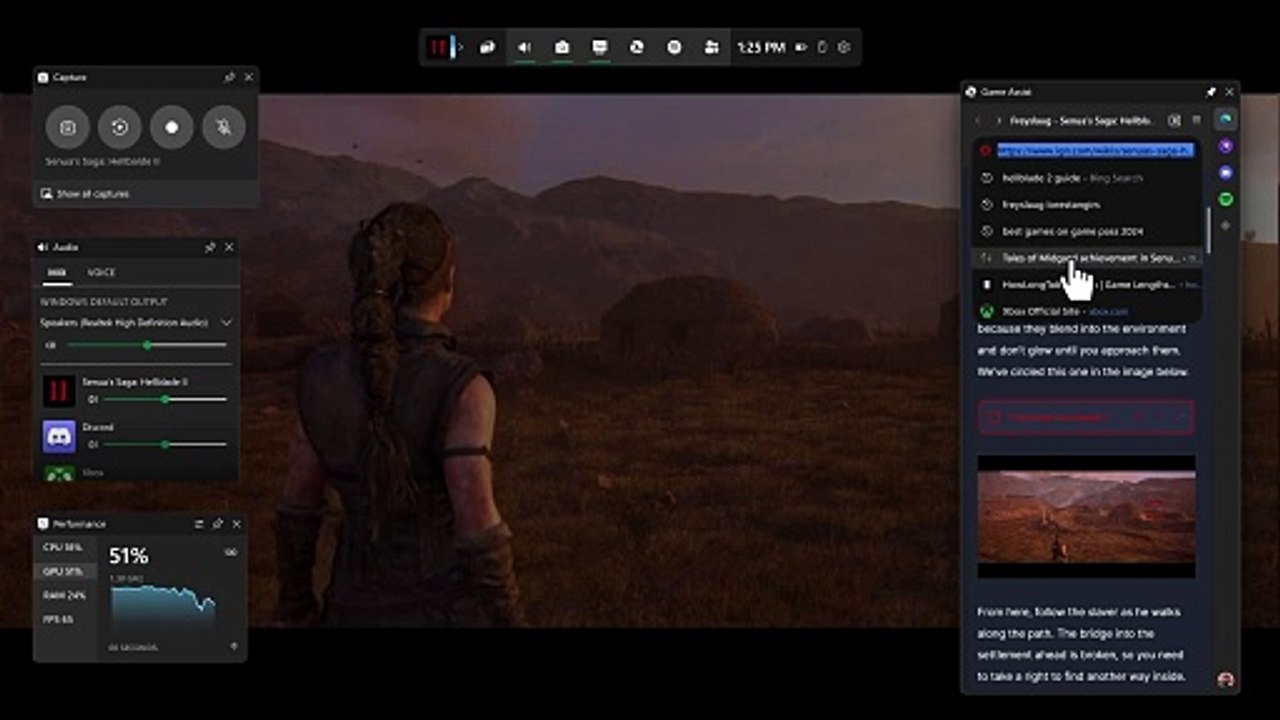The height and width of the screenshot is (720, 1280).
Task: Pin the Capture widget
Action: pyautogui.click(x=229, y=77)
